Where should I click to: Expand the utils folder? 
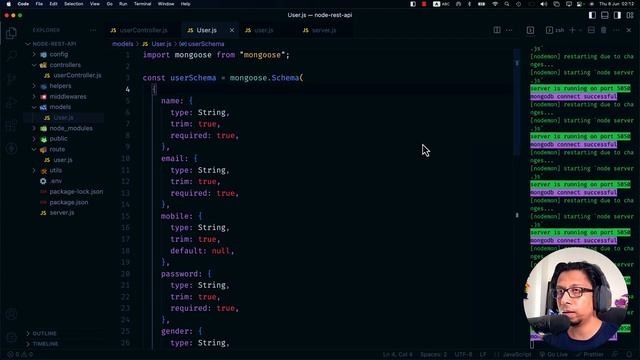[x=64, y=170]
